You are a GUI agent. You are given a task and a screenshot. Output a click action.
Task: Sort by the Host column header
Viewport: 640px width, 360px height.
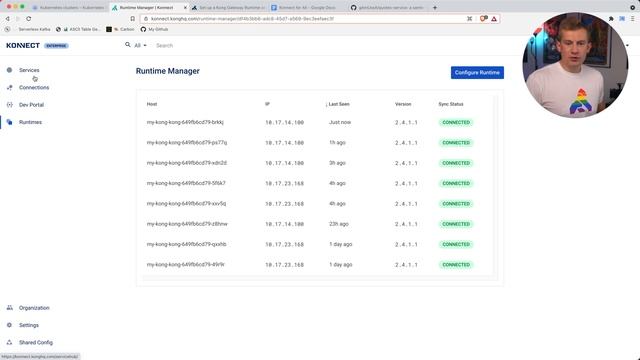[x=152, y=104]
